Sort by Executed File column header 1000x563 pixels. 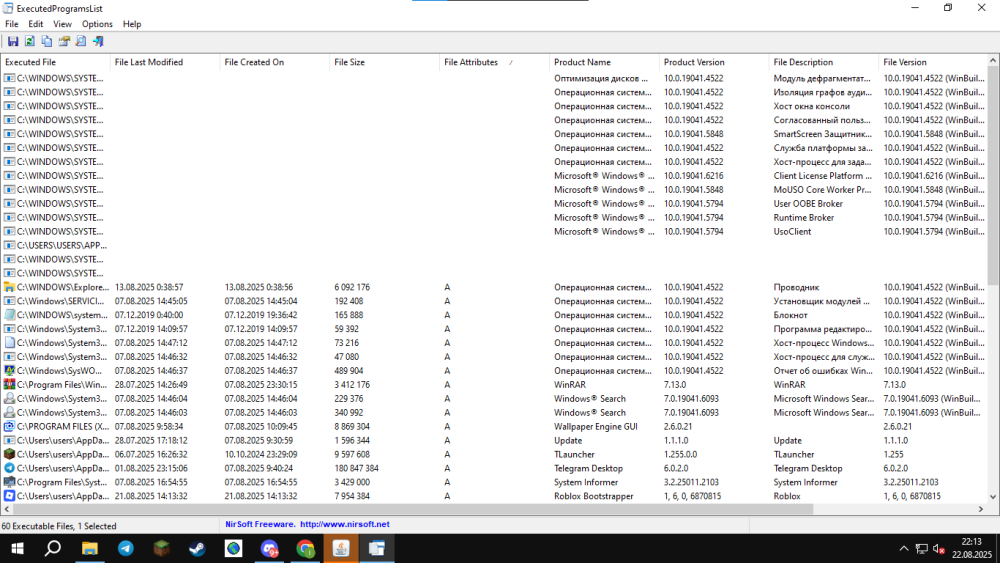click(x=55, y=62)
